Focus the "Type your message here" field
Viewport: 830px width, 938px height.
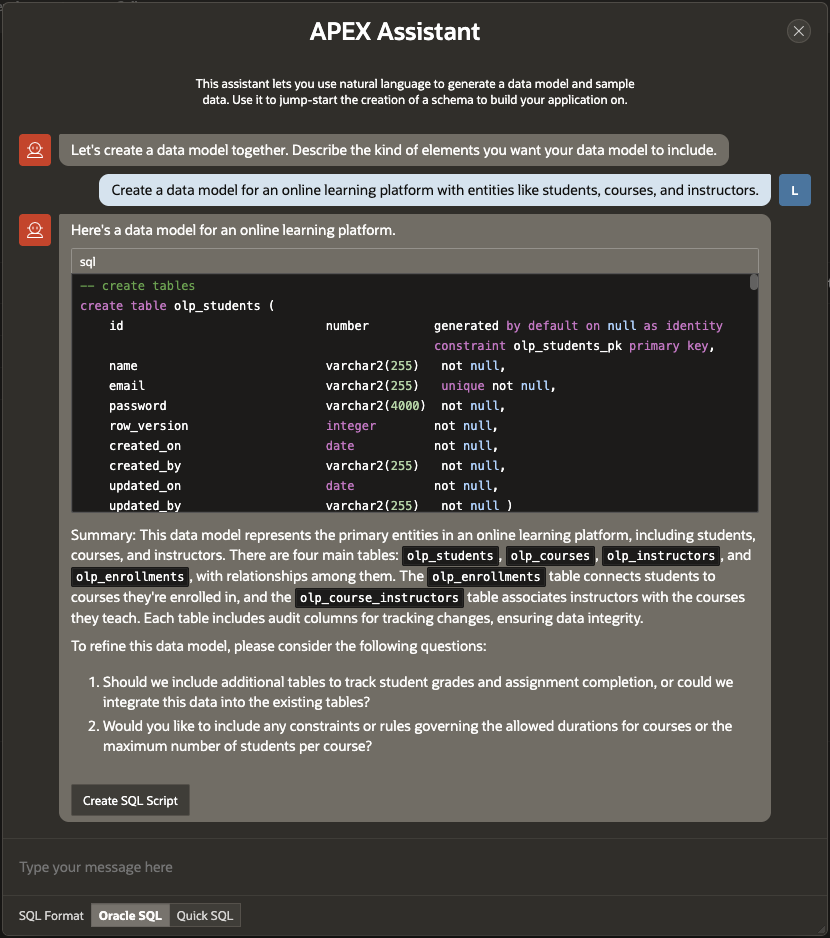pyautogui.click(x=414, y=867)
